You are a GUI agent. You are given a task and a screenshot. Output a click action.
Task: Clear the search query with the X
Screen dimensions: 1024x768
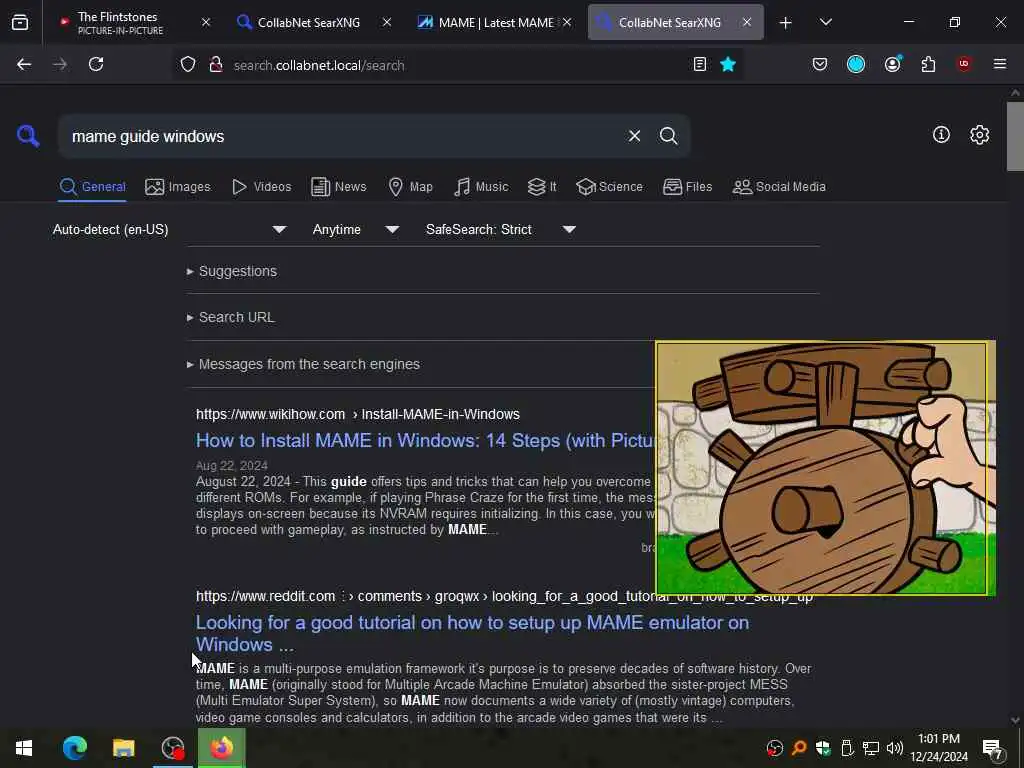click(x=634, y=136)
